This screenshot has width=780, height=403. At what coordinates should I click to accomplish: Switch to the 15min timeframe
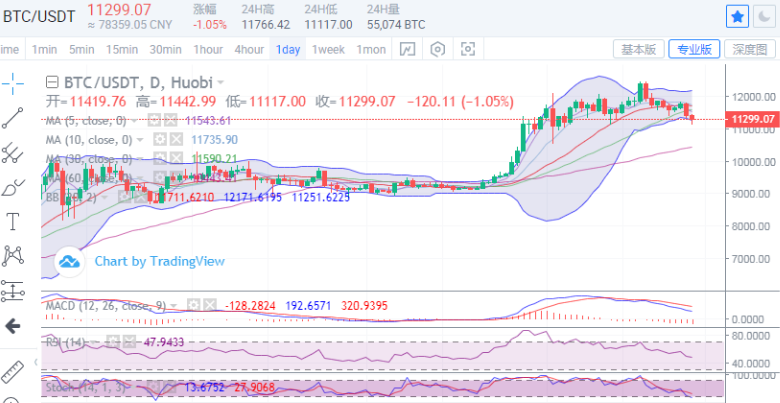122,49
